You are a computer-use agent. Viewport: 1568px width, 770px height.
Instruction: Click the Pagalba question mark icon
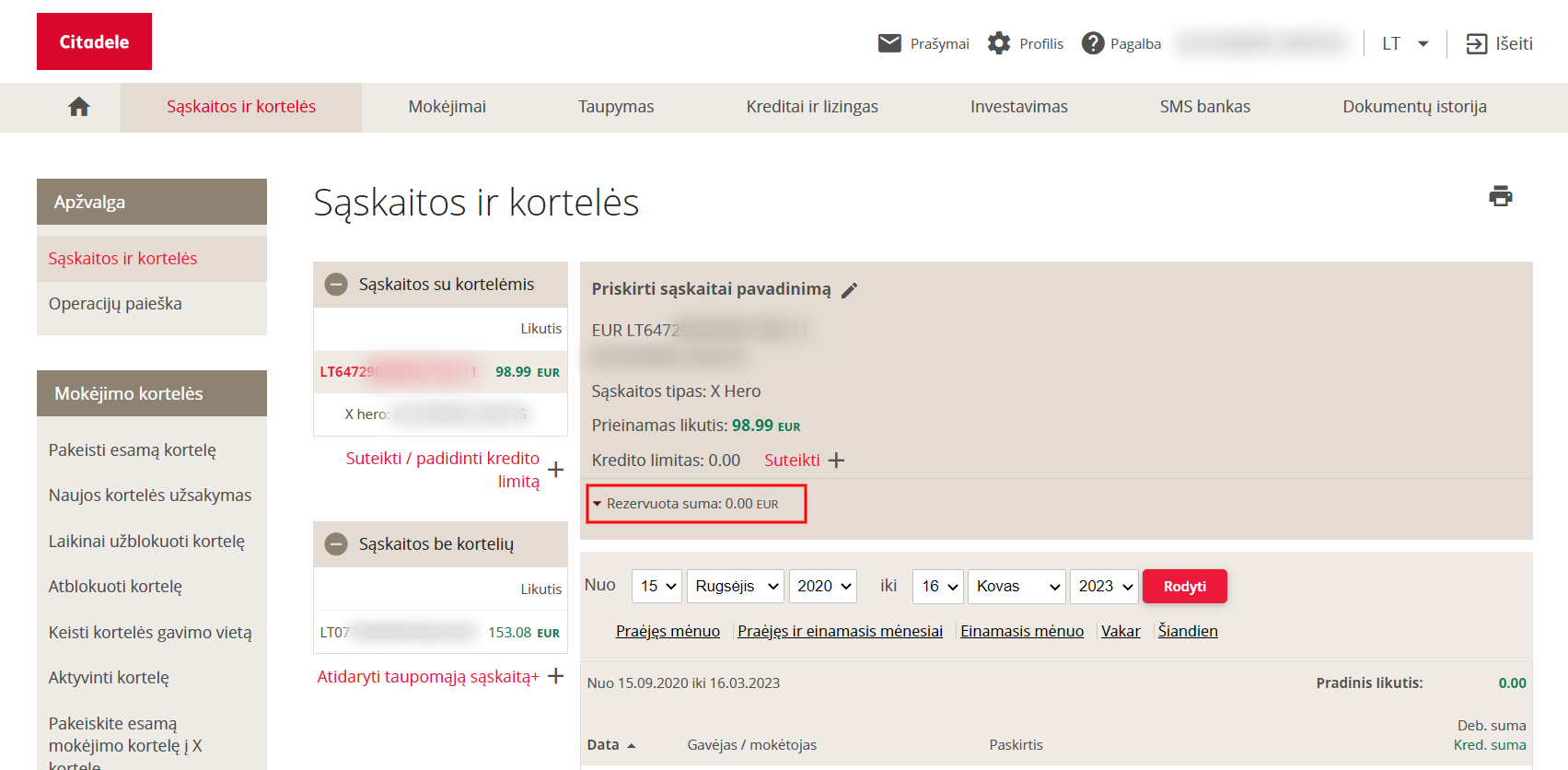(1093, 43)
